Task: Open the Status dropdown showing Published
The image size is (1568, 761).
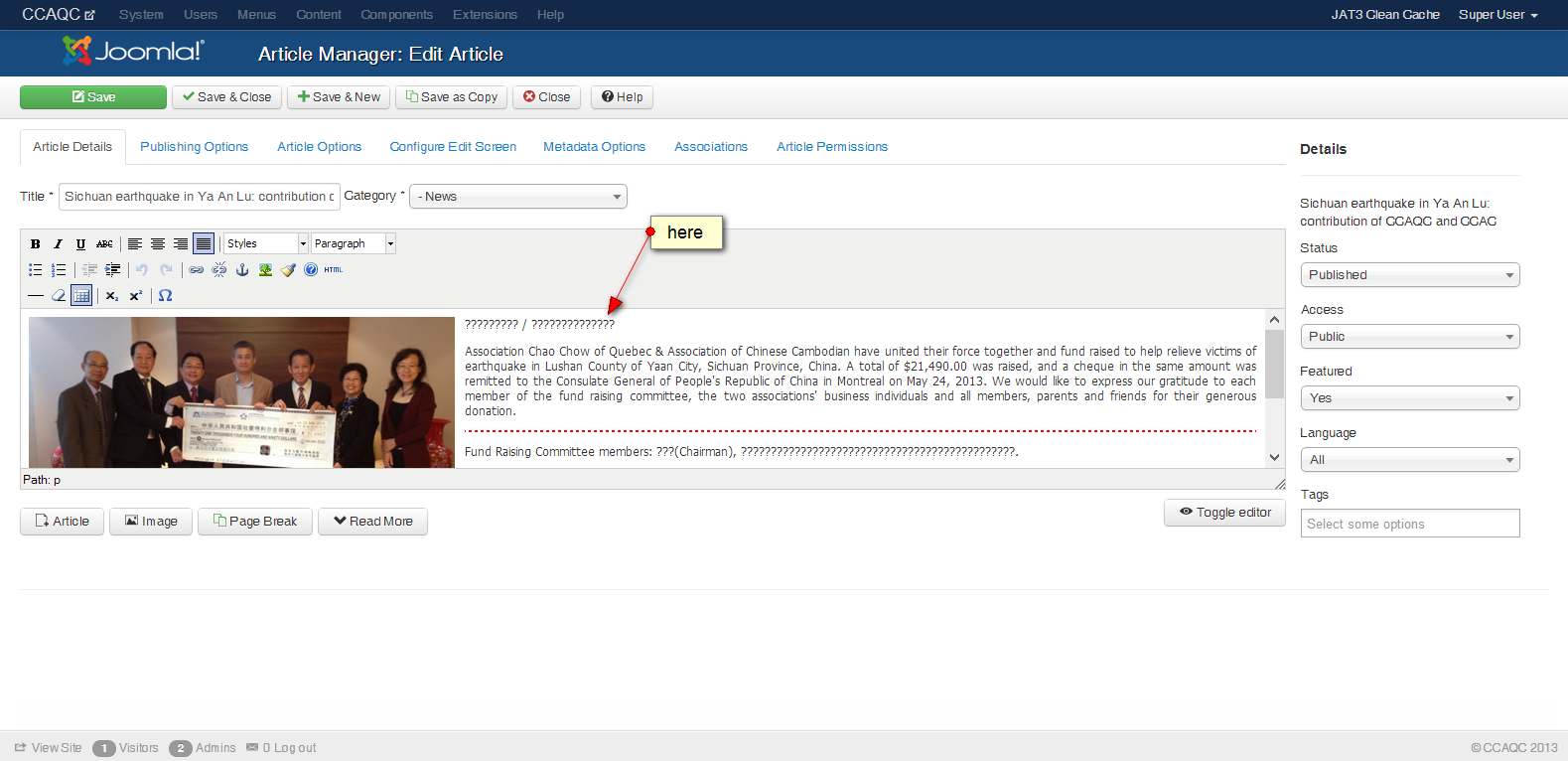Action: [1410, 275]
